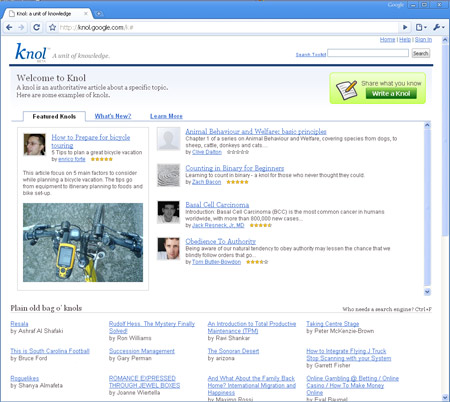This screenshot has height=402, width=450.
Task: Click the browser Forward arrow
Action: pos(21,27)
